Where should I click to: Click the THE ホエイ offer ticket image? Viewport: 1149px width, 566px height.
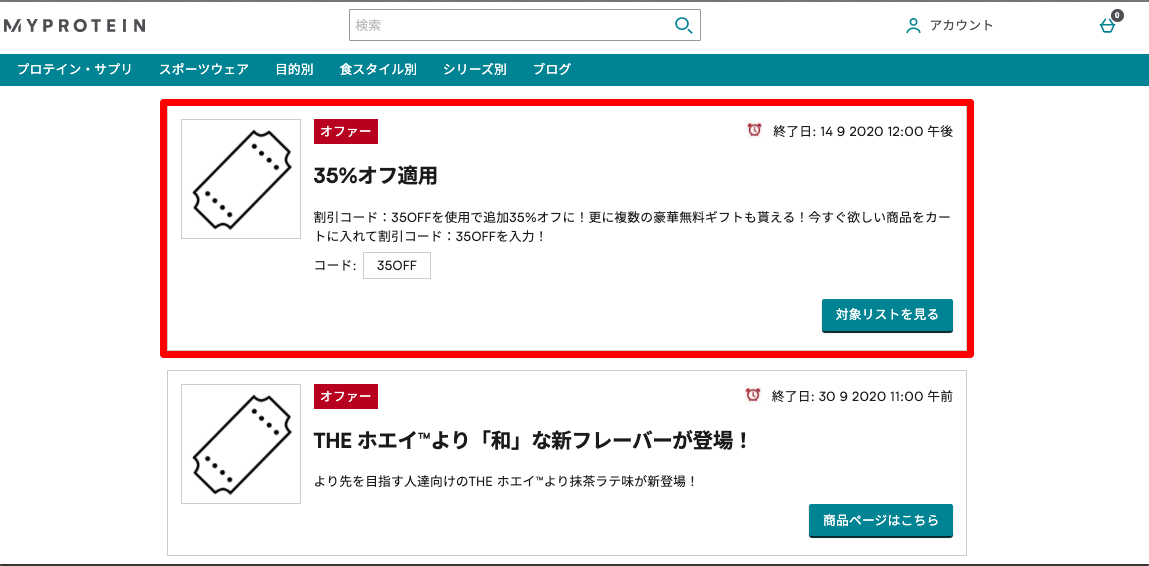pos(241,444)
